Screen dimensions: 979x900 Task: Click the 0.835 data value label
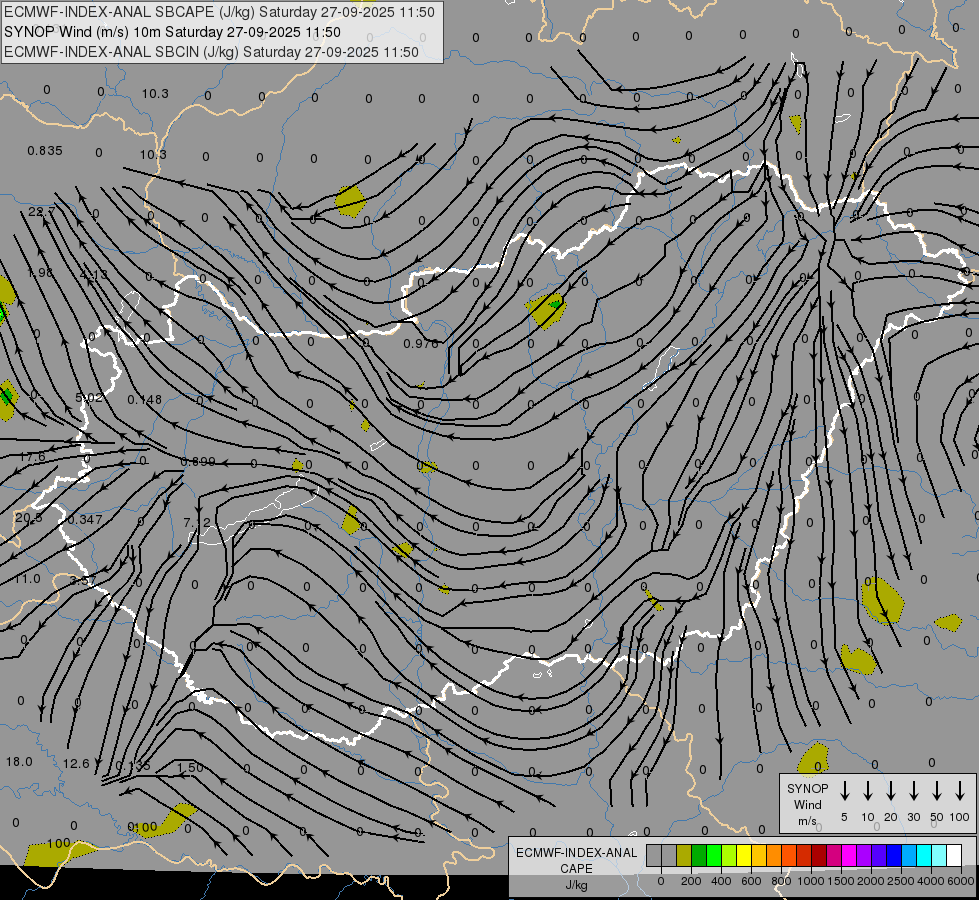[45, 151]
